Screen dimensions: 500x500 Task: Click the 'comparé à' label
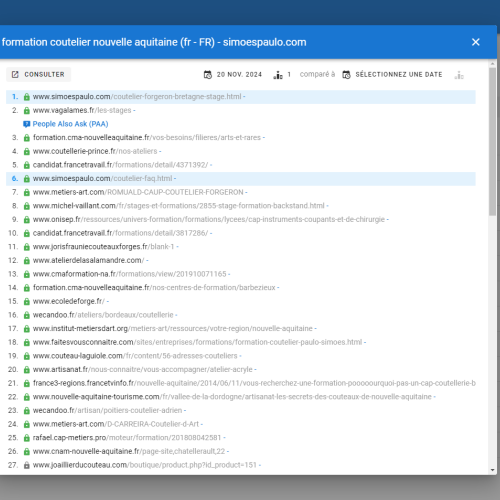pyautogui.click(x=317, y=74)
